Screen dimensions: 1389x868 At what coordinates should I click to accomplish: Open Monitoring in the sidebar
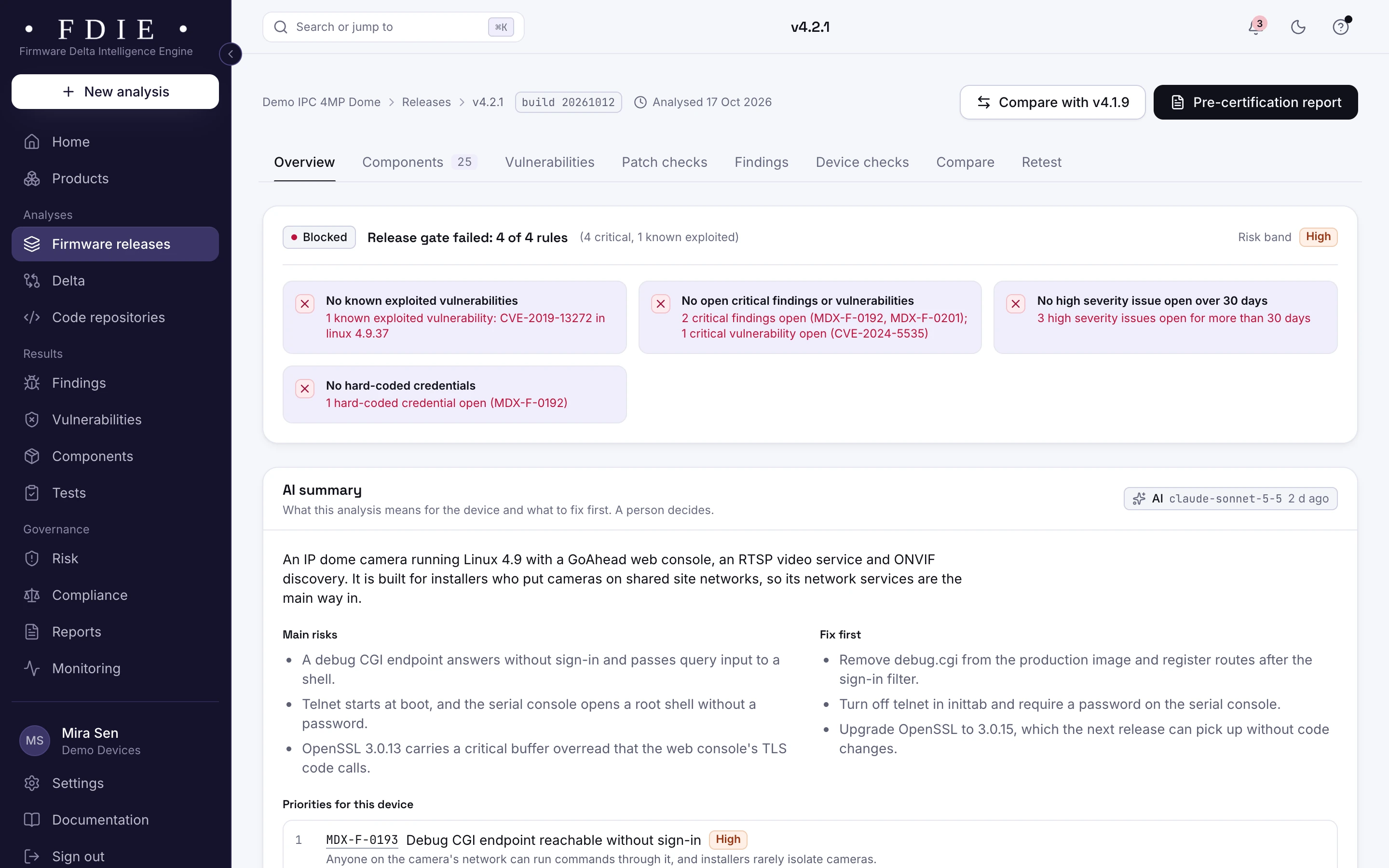coord(115,669)
